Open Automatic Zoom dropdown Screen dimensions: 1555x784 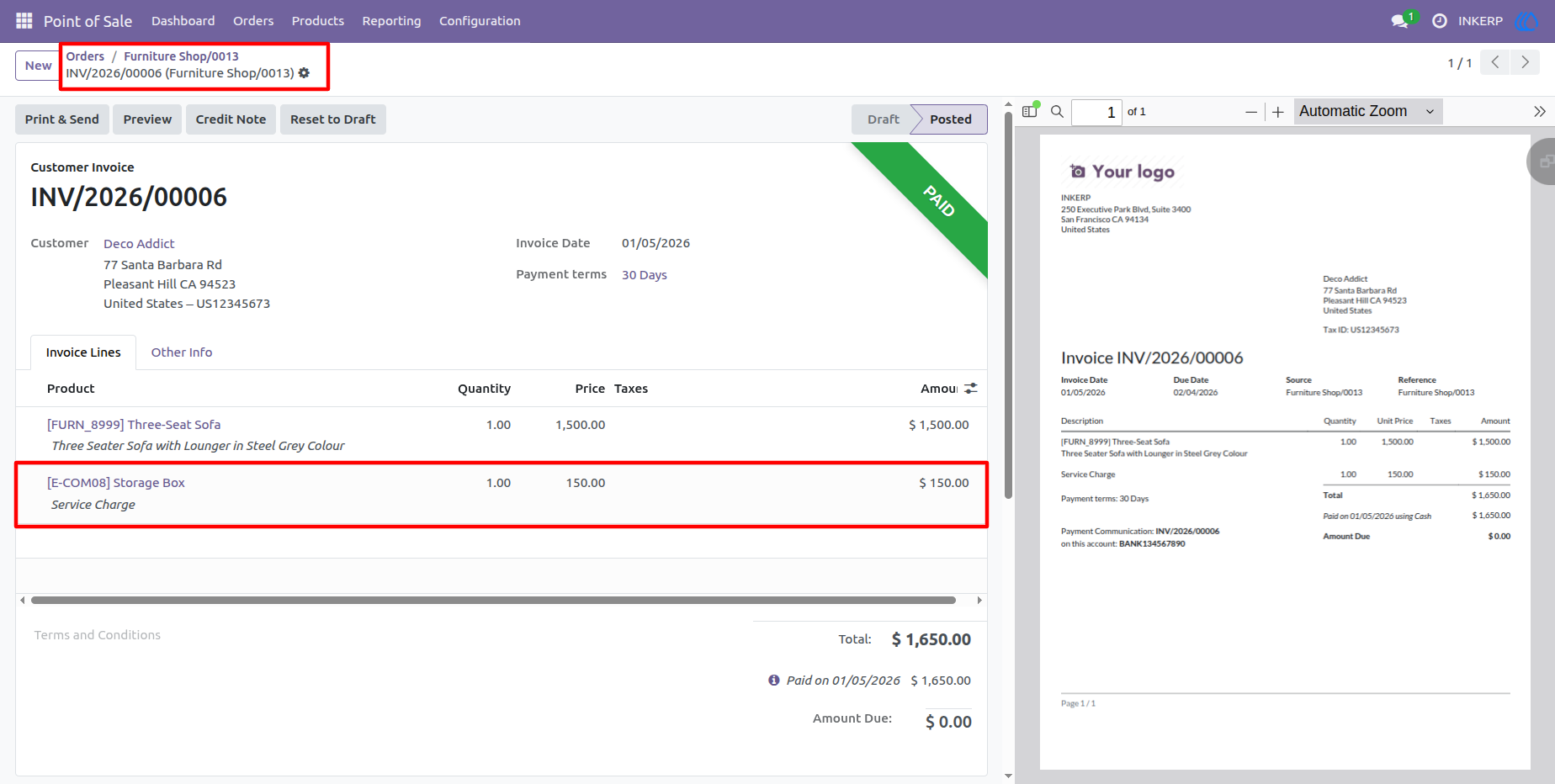tap(1367, 111)
